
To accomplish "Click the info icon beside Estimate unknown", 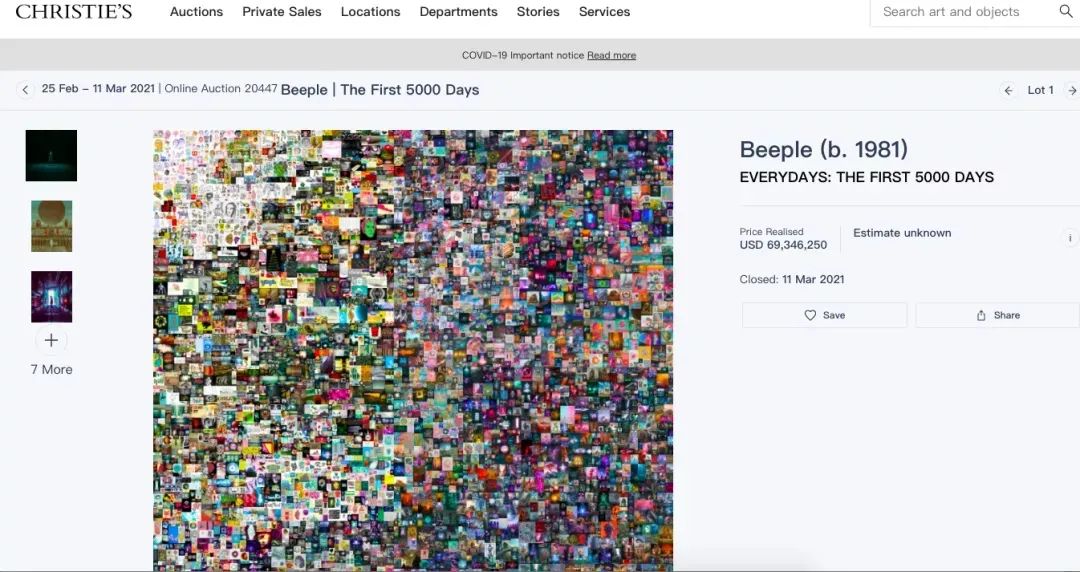I will (1070, 238).
